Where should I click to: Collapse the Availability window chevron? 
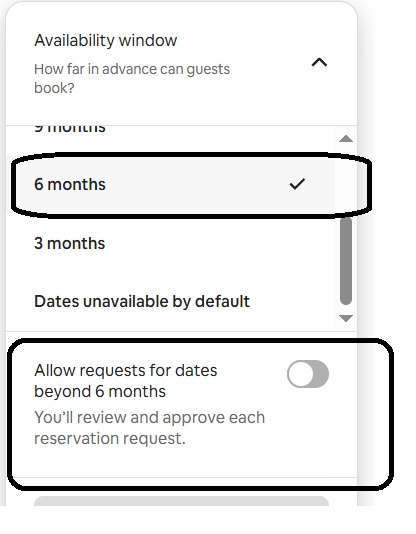click(319, 63)
